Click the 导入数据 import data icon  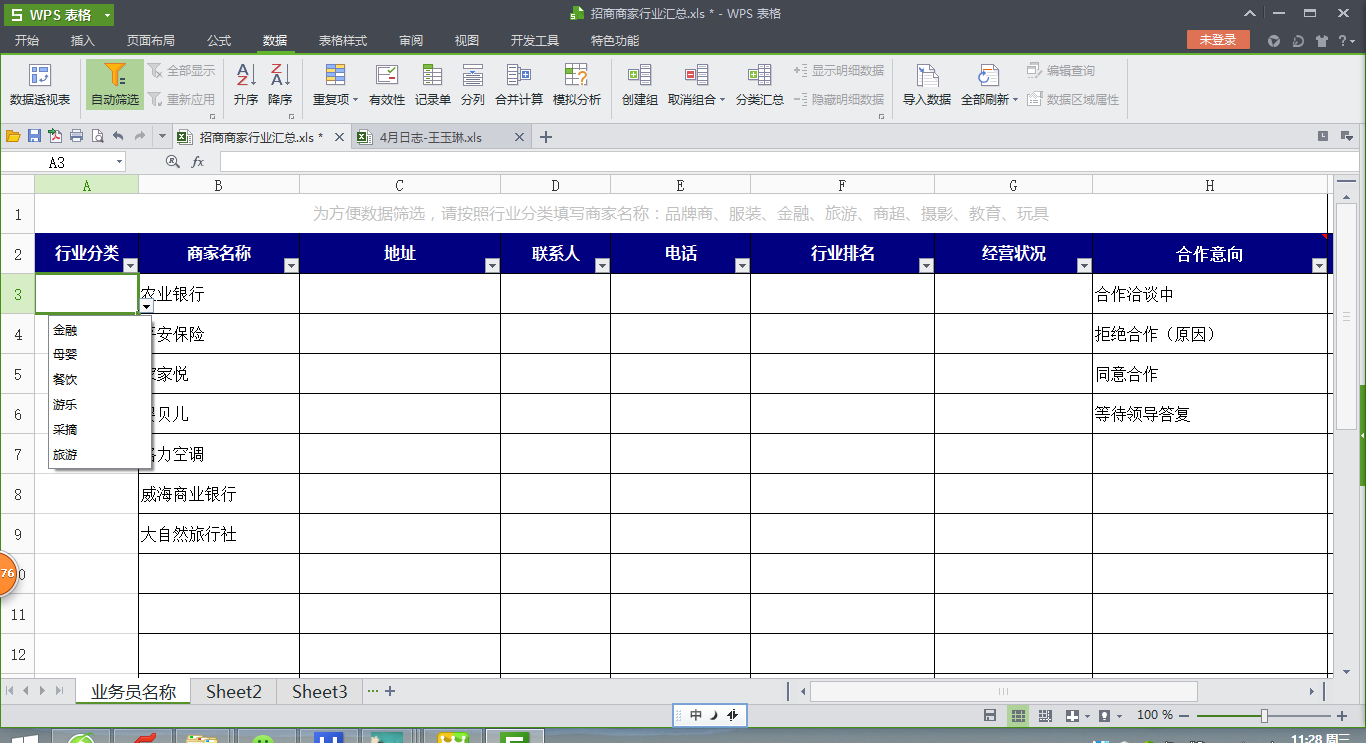click(x=927, y=84)
